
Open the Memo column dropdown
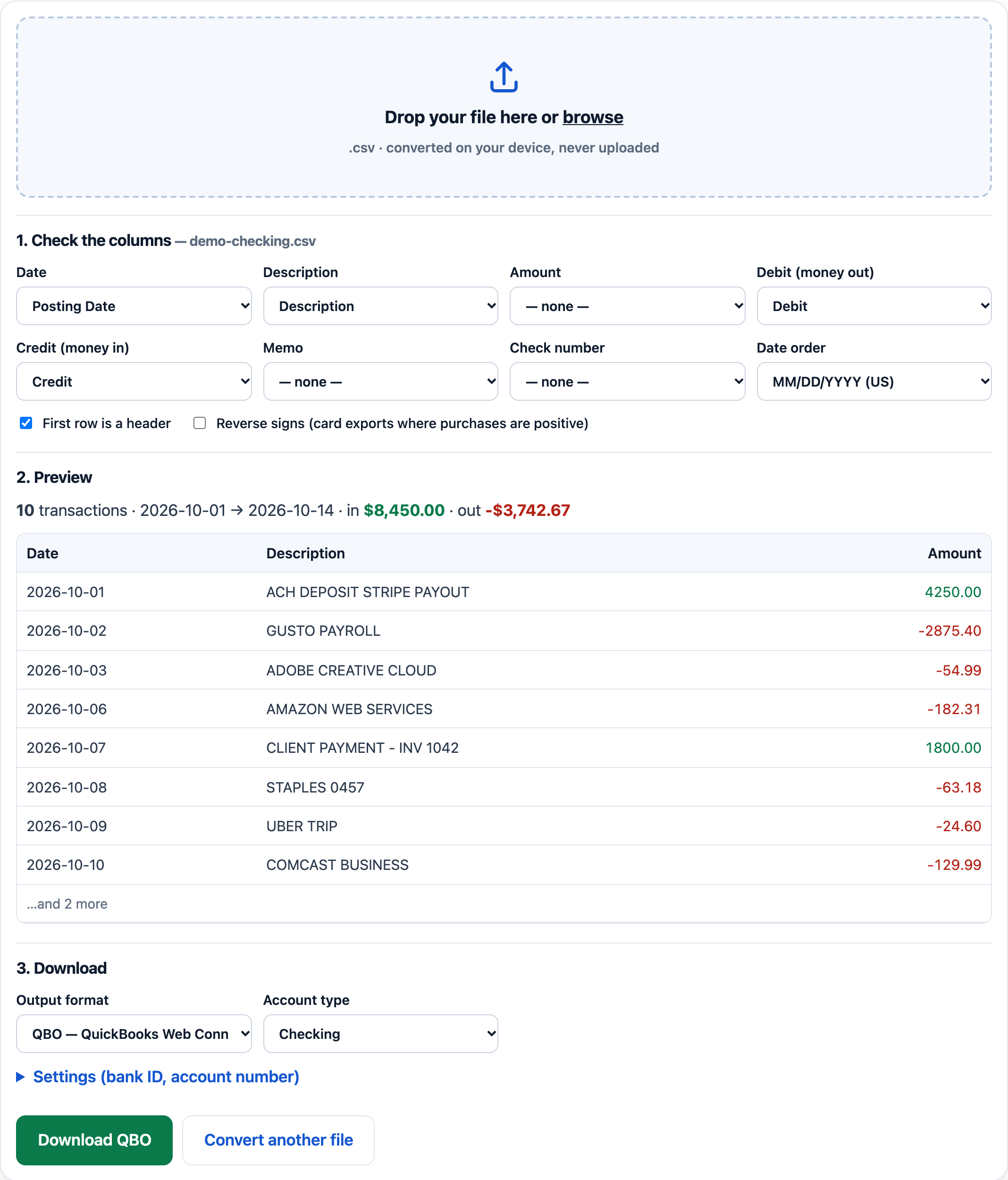point(380,381)
